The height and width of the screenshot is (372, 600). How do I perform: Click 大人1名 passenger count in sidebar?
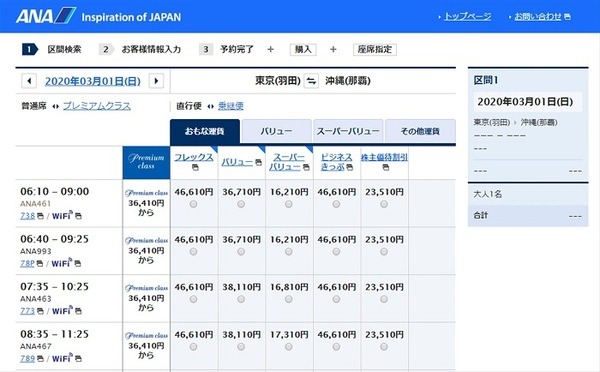[x=488, y=194]
